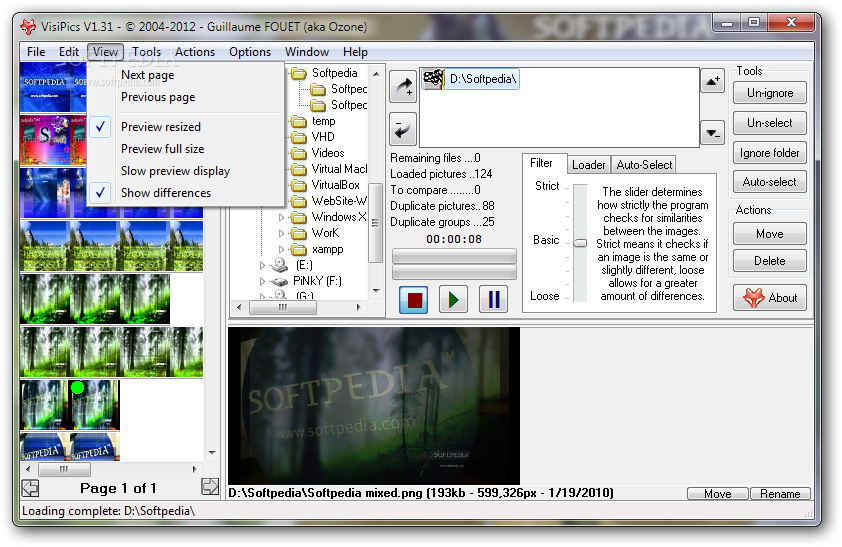Select Preview full size
The height and width of the screenshot is (547, 842).
pos(185,149)
